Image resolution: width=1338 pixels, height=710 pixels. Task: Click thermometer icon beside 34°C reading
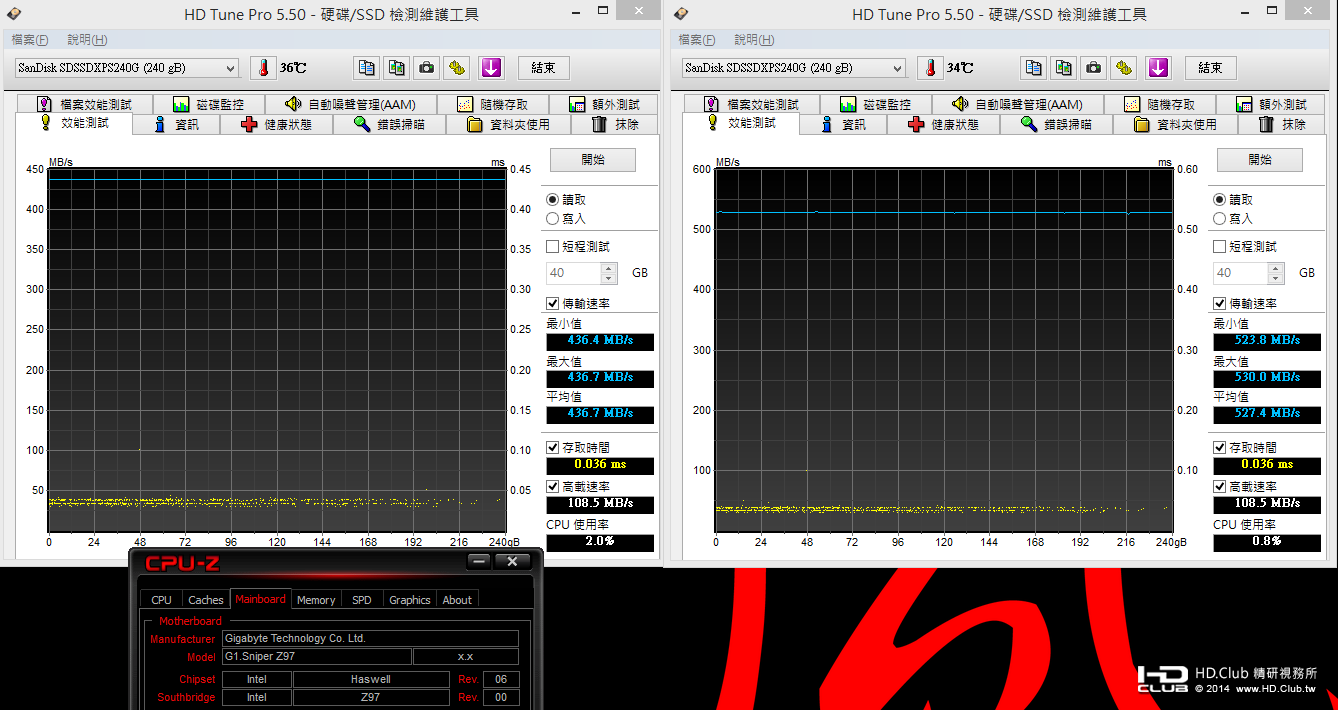point(930,68)
